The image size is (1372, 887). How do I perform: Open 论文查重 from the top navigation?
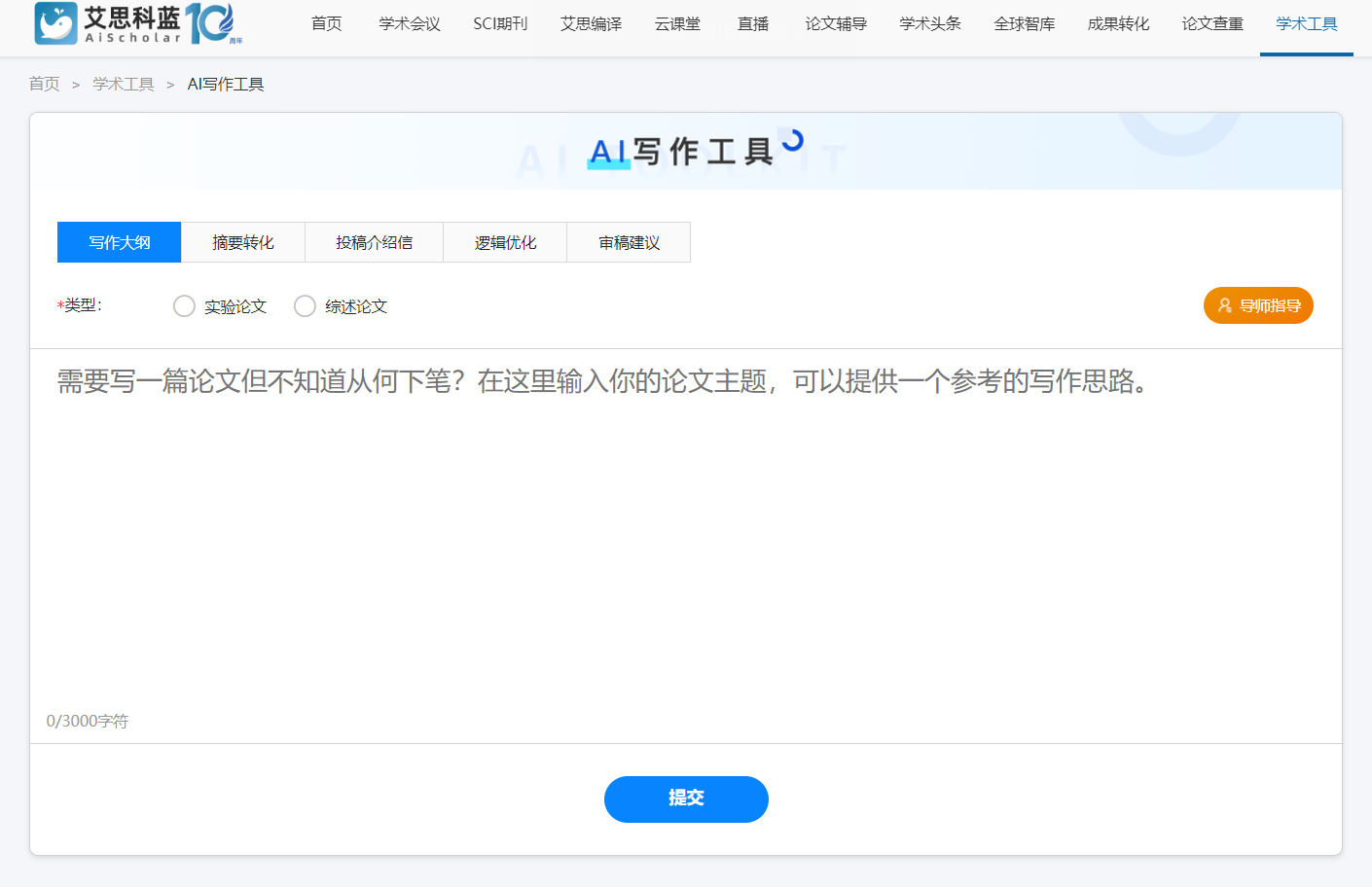(x=1212, y=23)
